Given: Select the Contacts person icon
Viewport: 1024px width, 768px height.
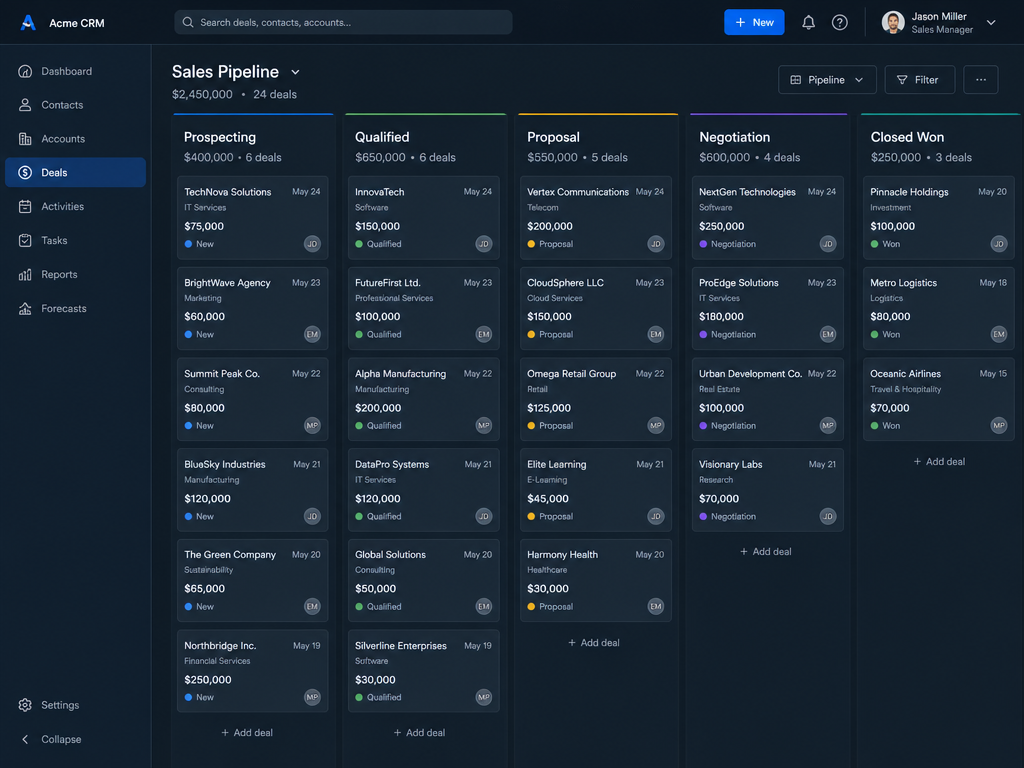Looking at the screenshot, I should click(25, 104).
